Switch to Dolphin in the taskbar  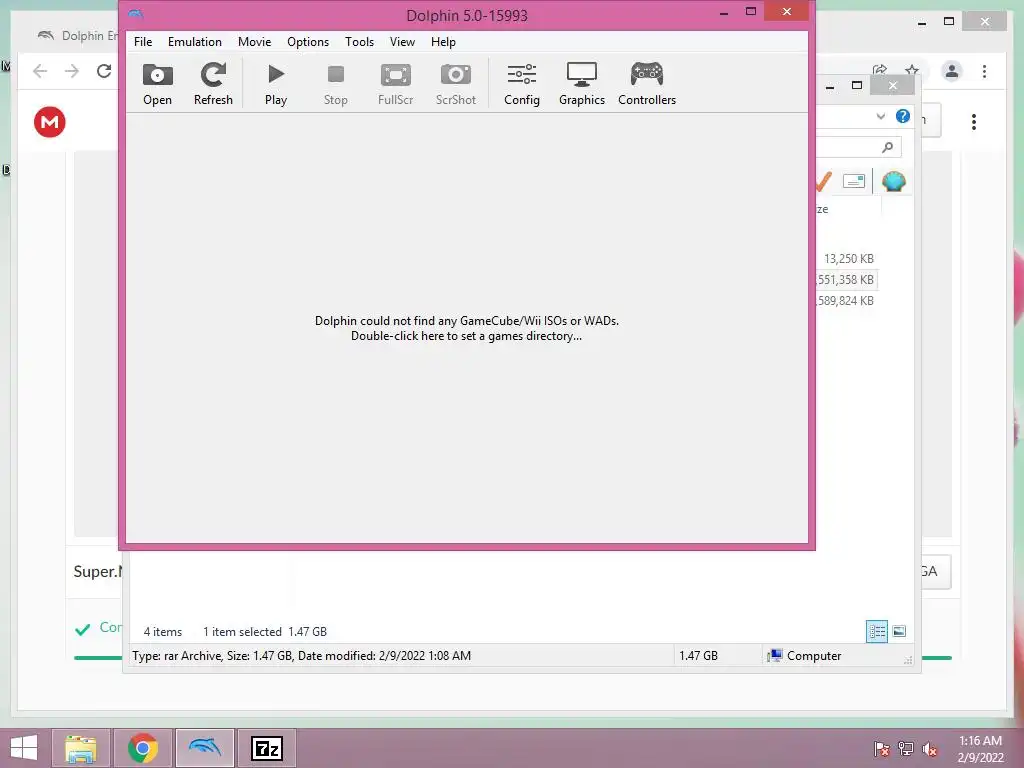[204, 748]
